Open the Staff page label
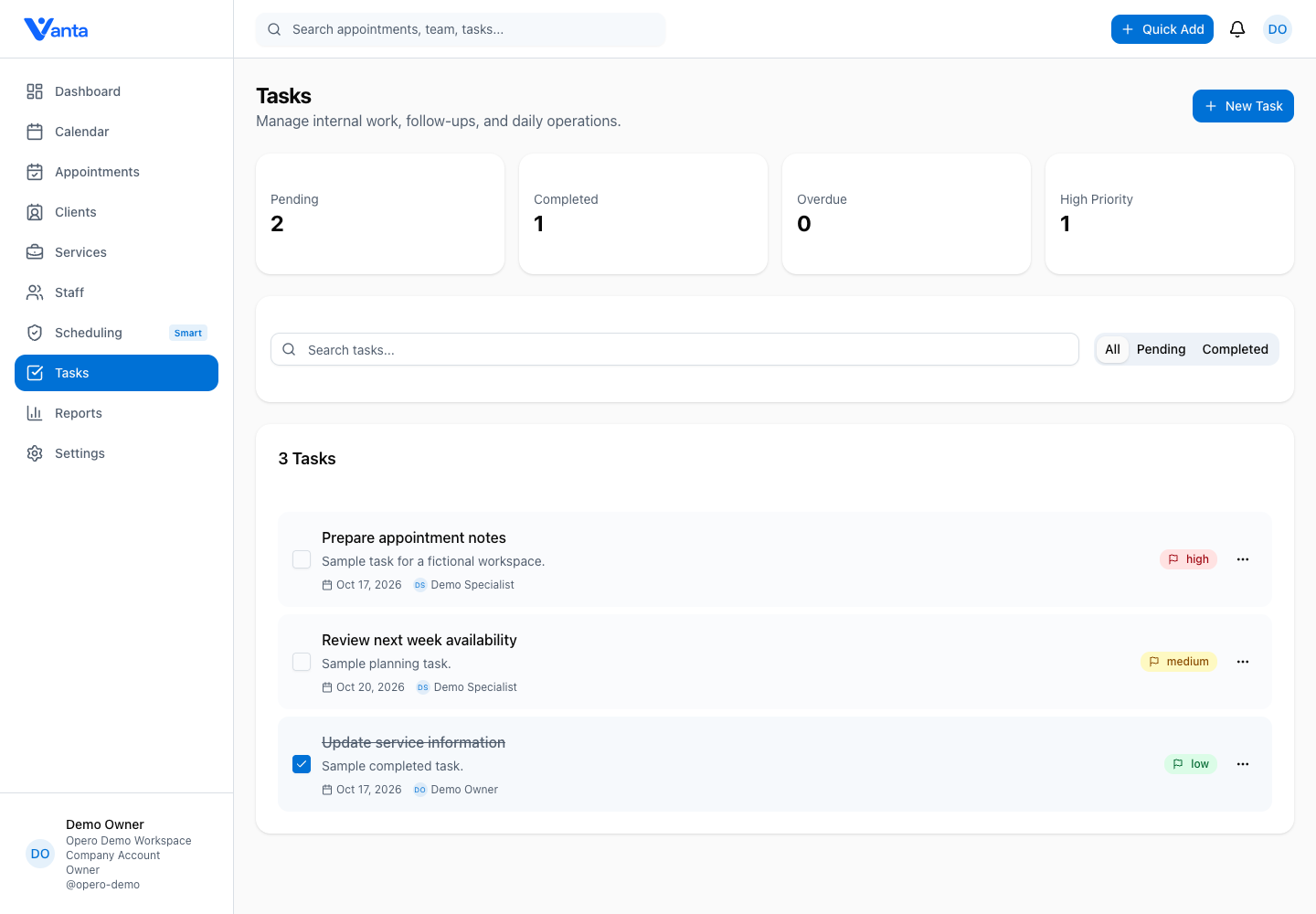This screenshot has width=1316, height=914. (x=69, y=292)
